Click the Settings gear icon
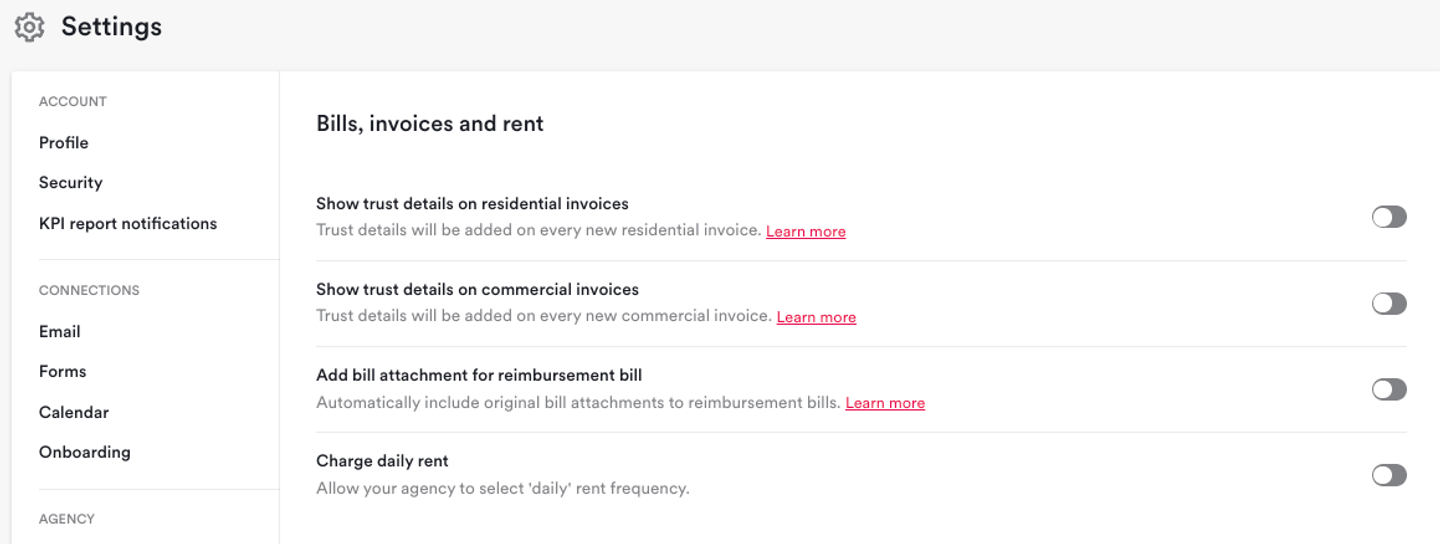The image size is (1440, 544). point(30,27)
